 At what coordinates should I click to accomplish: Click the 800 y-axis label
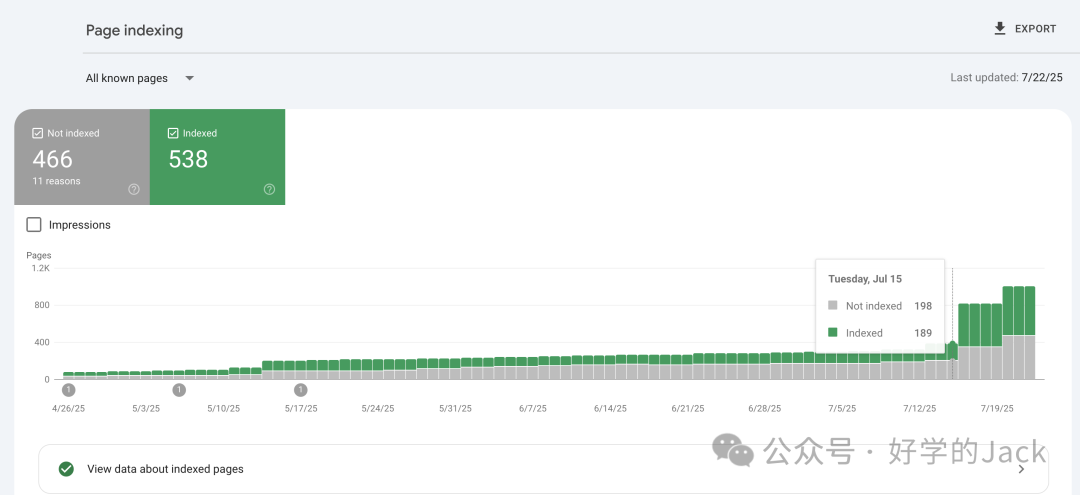click(x=42, y=305)
